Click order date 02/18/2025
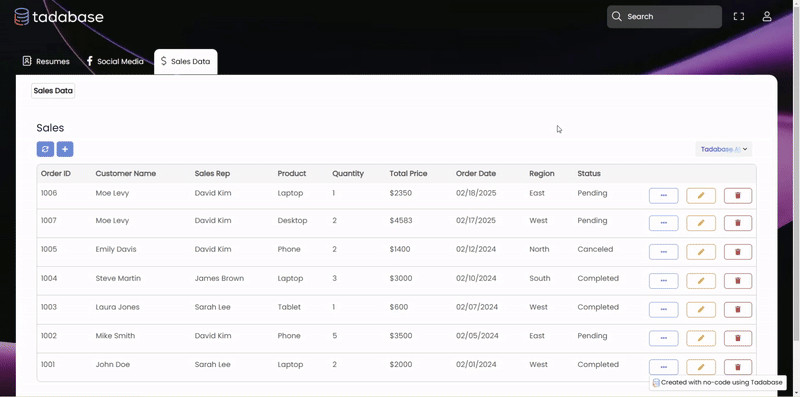The width and height of the screenshot is (800, 397). (x=476, y=193)
